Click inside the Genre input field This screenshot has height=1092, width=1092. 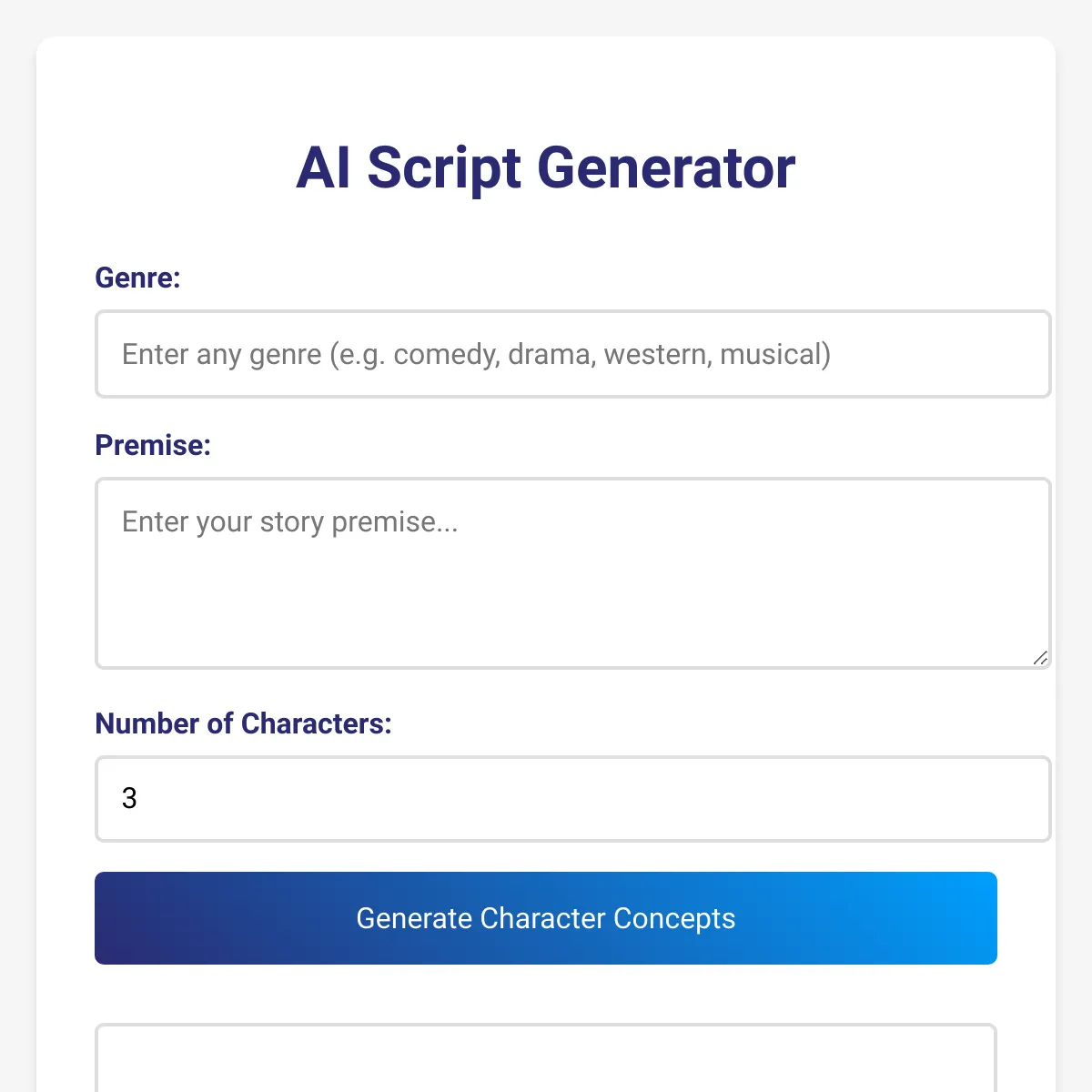[x=572, y=354]
